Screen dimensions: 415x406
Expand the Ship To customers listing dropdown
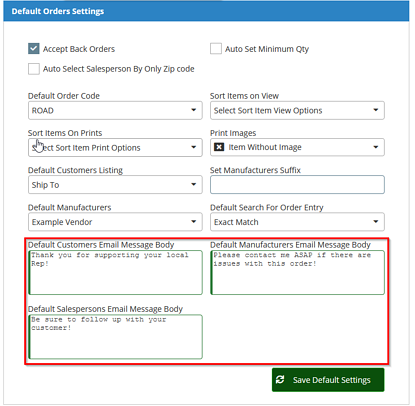[115, 185]
